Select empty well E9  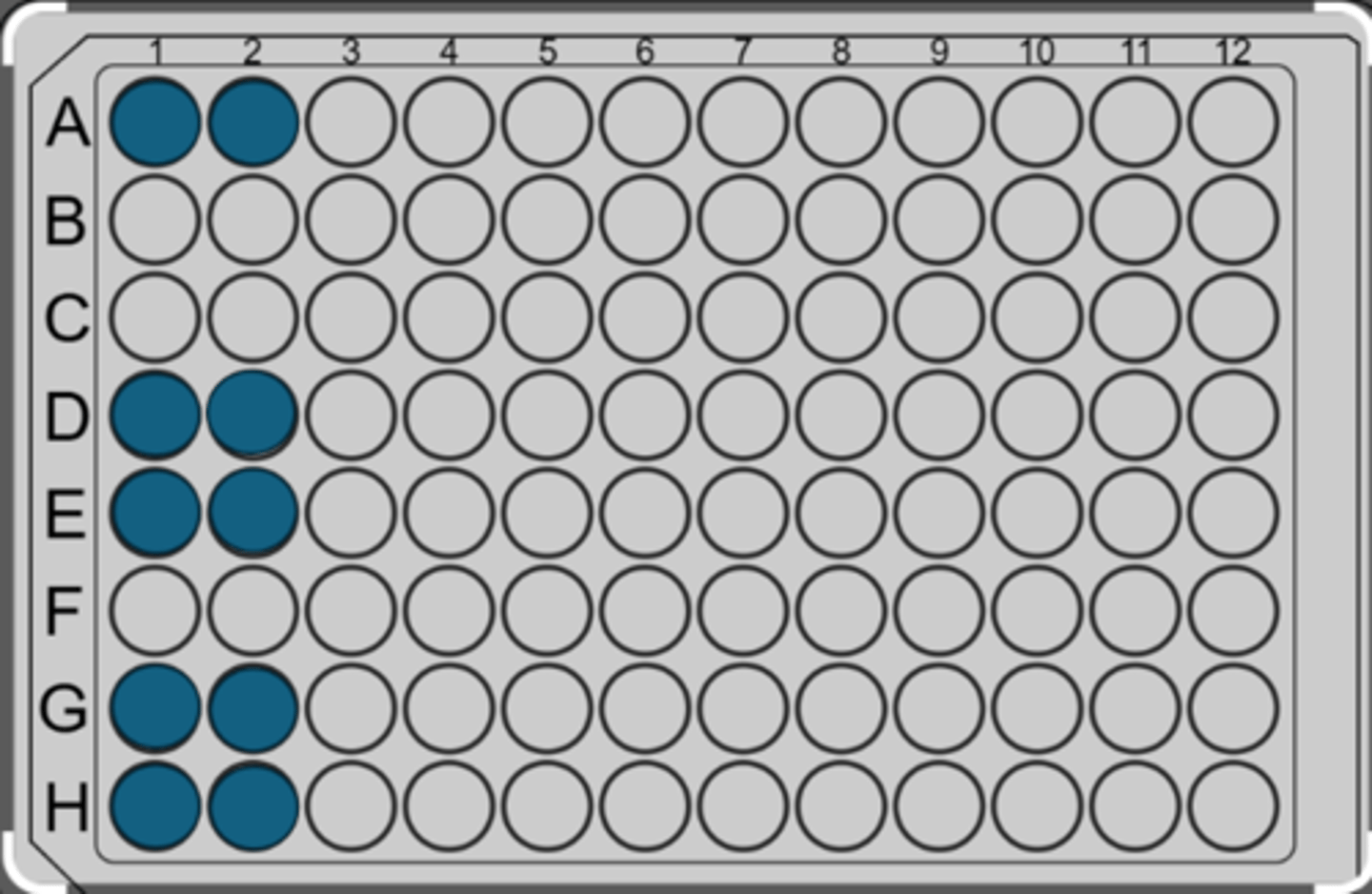[x=938, y=513]
